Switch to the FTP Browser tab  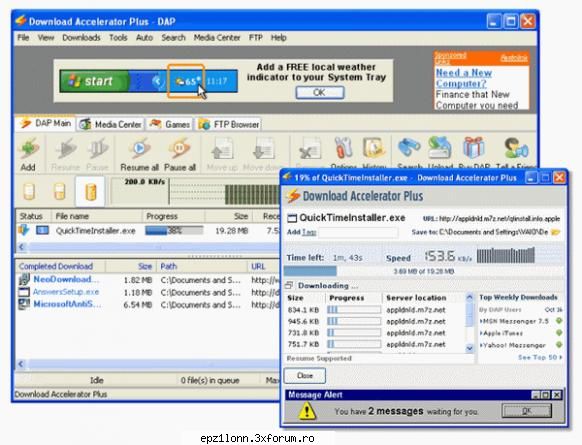(229, 124)
